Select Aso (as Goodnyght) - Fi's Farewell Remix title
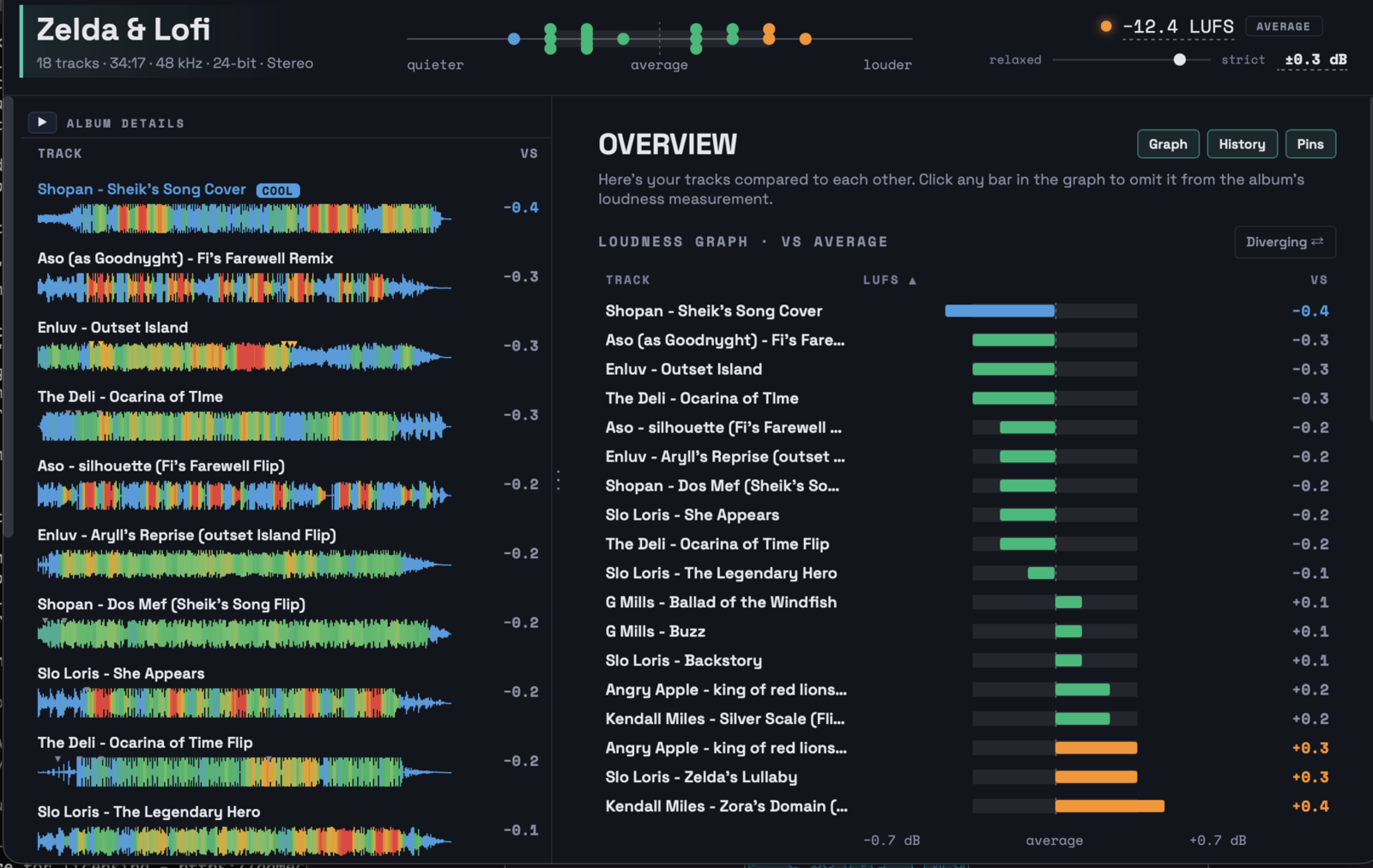Image resolution: width=1373 pixels, height=868 pixels. click(x=185, y=258)
